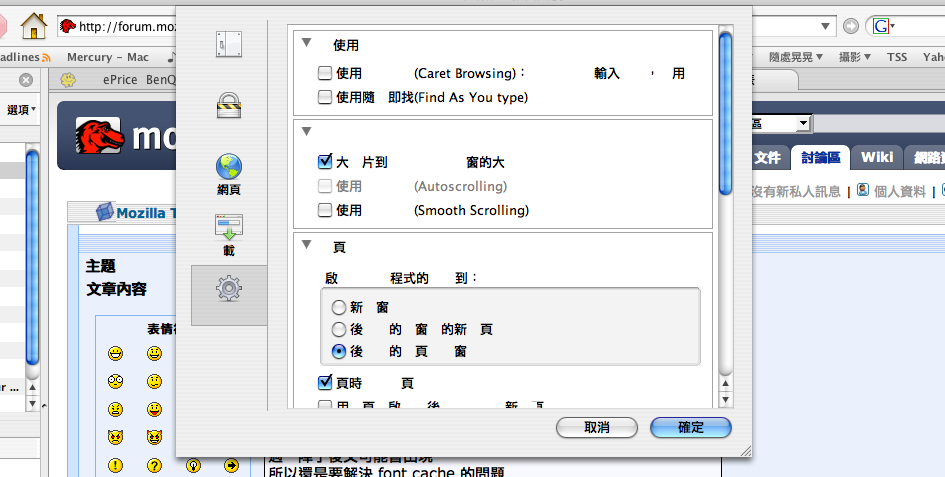The image size is (945, 477).
Task: Select the first tab-browsing radio option
Action: pyautogui.click(x=339, y=308)
